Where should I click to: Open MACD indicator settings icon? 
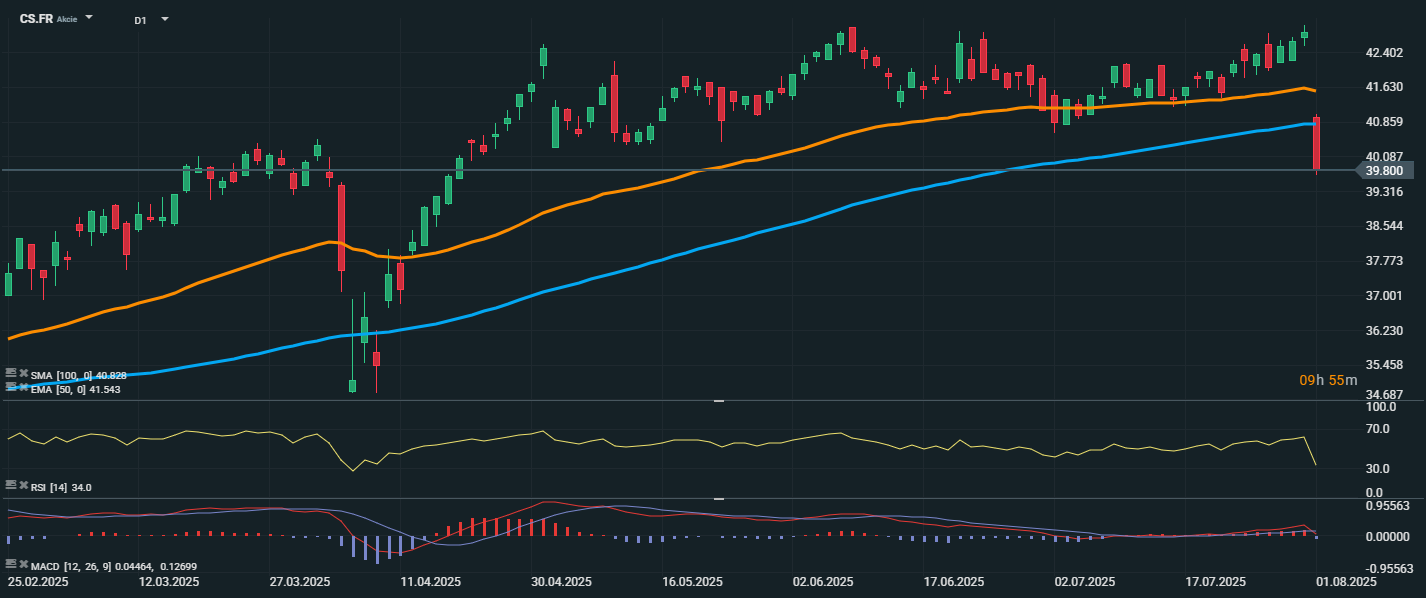coord(10,566)
